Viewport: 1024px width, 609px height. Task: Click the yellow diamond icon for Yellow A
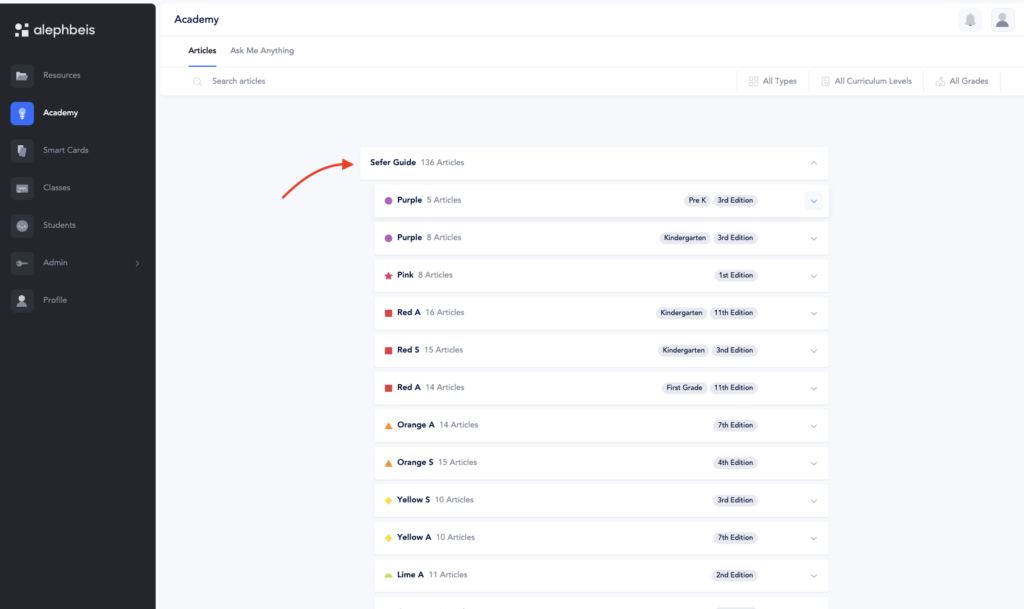pyautogui.click(x=388, y=538)
